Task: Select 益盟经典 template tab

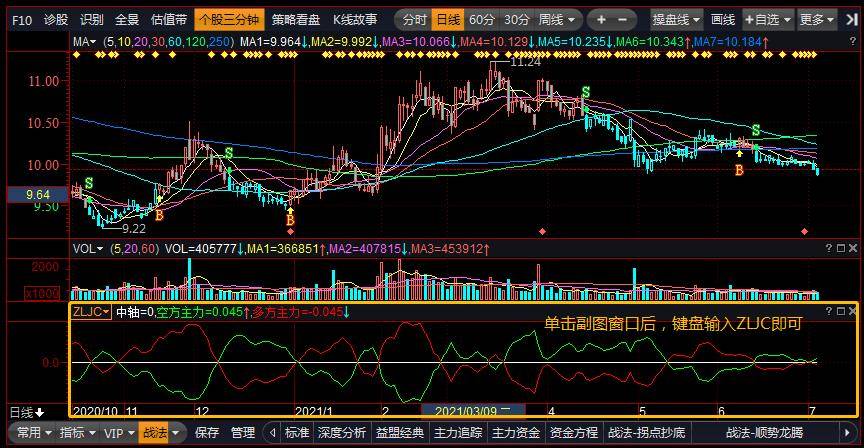Action: point(400,433)
